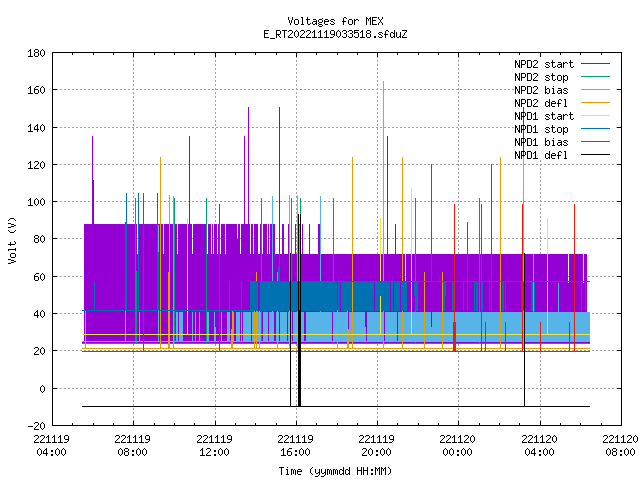The height and width of the screenshot is (480, 640).
Task: Select the E_RT20221119033518.sfduZ filename subtitle
Action: click(335, 34)
